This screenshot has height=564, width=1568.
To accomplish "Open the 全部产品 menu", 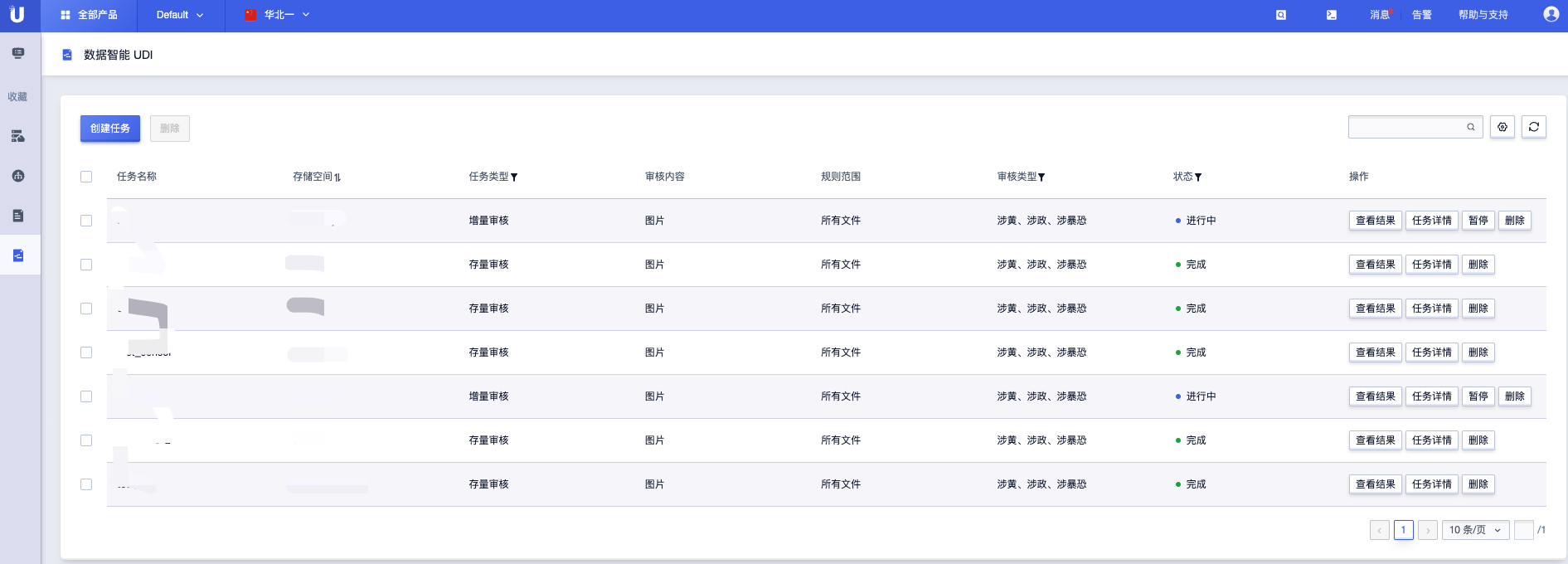I will (89, 15).
